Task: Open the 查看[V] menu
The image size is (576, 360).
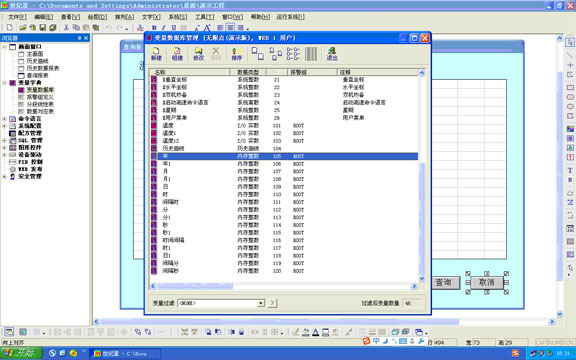Action: click(x=70, y=17)
